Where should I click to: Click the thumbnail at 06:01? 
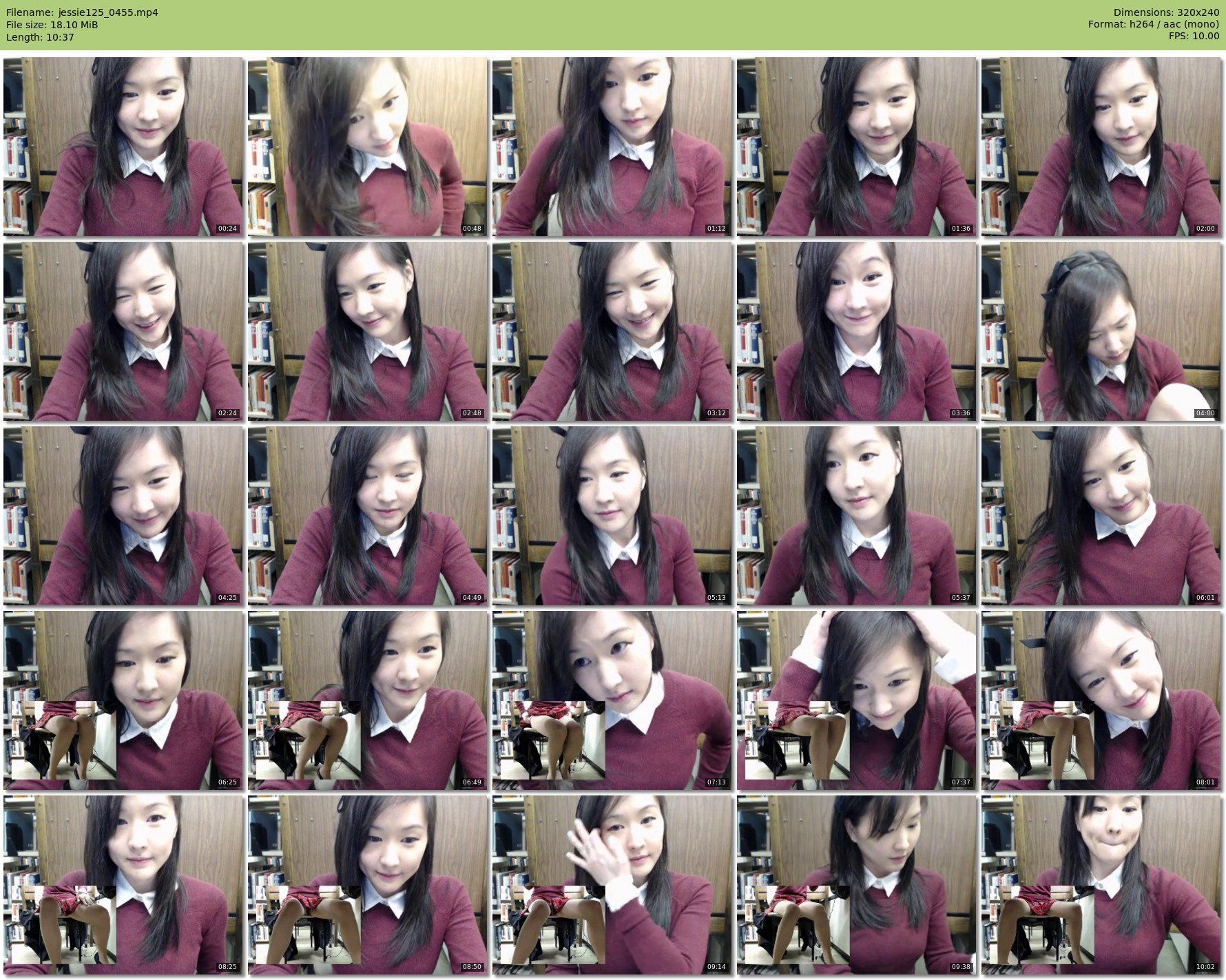click(x=1101, y=516)
